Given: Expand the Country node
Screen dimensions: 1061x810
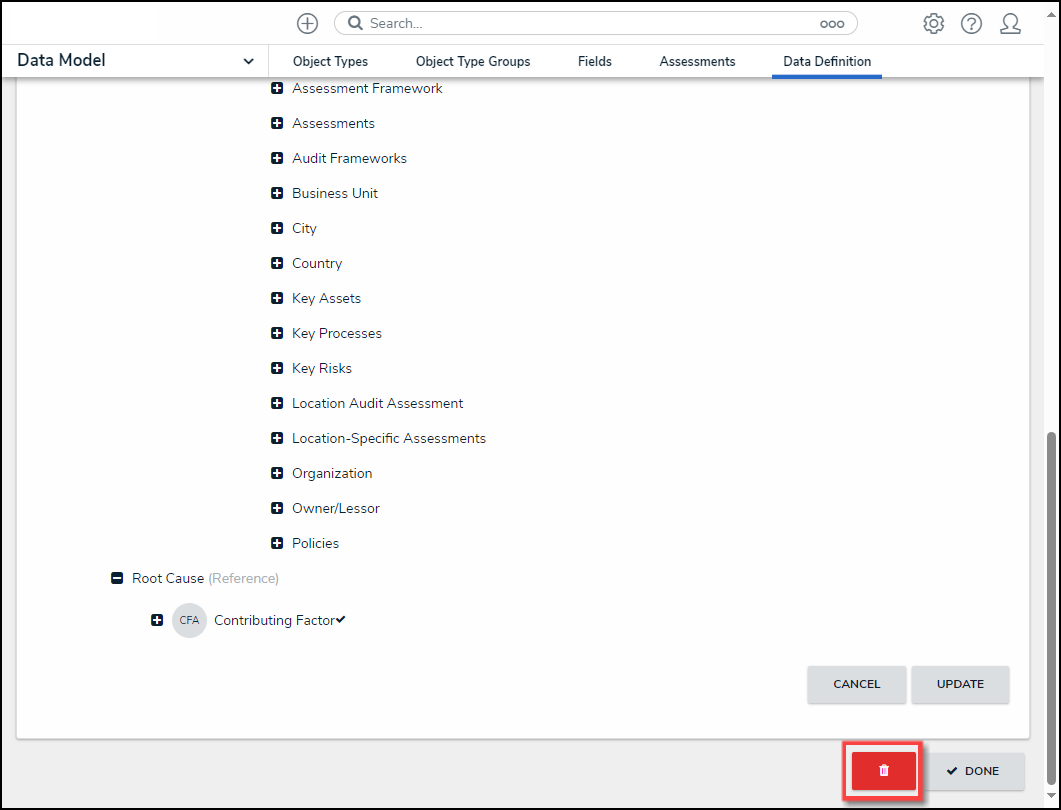Looking at the screenshot, I should (277, 263).
